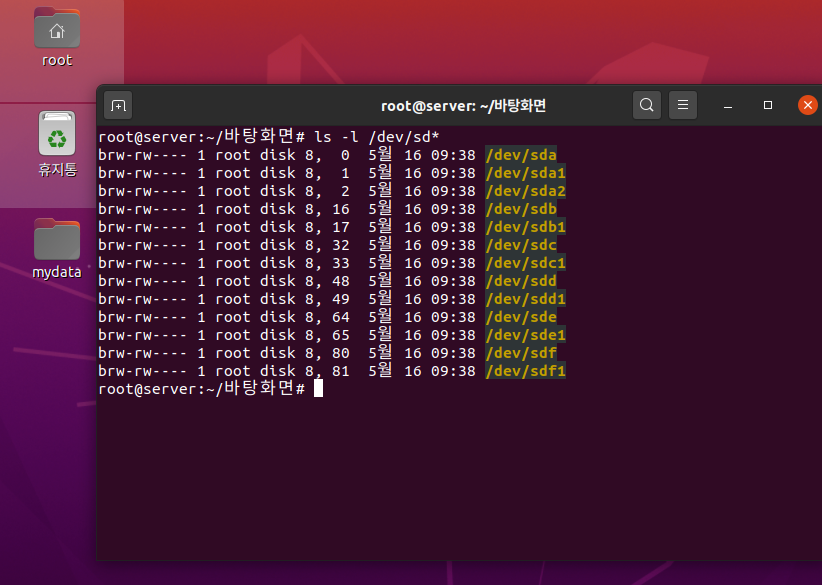Screen dimensions: 822x585
Task: Click the minor number 81 in sdf1 row
Action: point(341,371)
